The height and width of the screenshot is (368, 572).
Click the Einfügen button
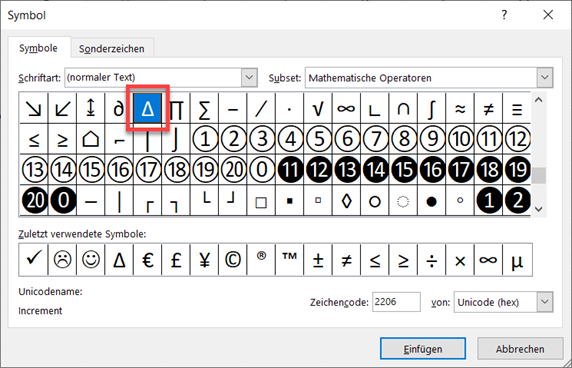pyautogui.click(x=423, y=349)
